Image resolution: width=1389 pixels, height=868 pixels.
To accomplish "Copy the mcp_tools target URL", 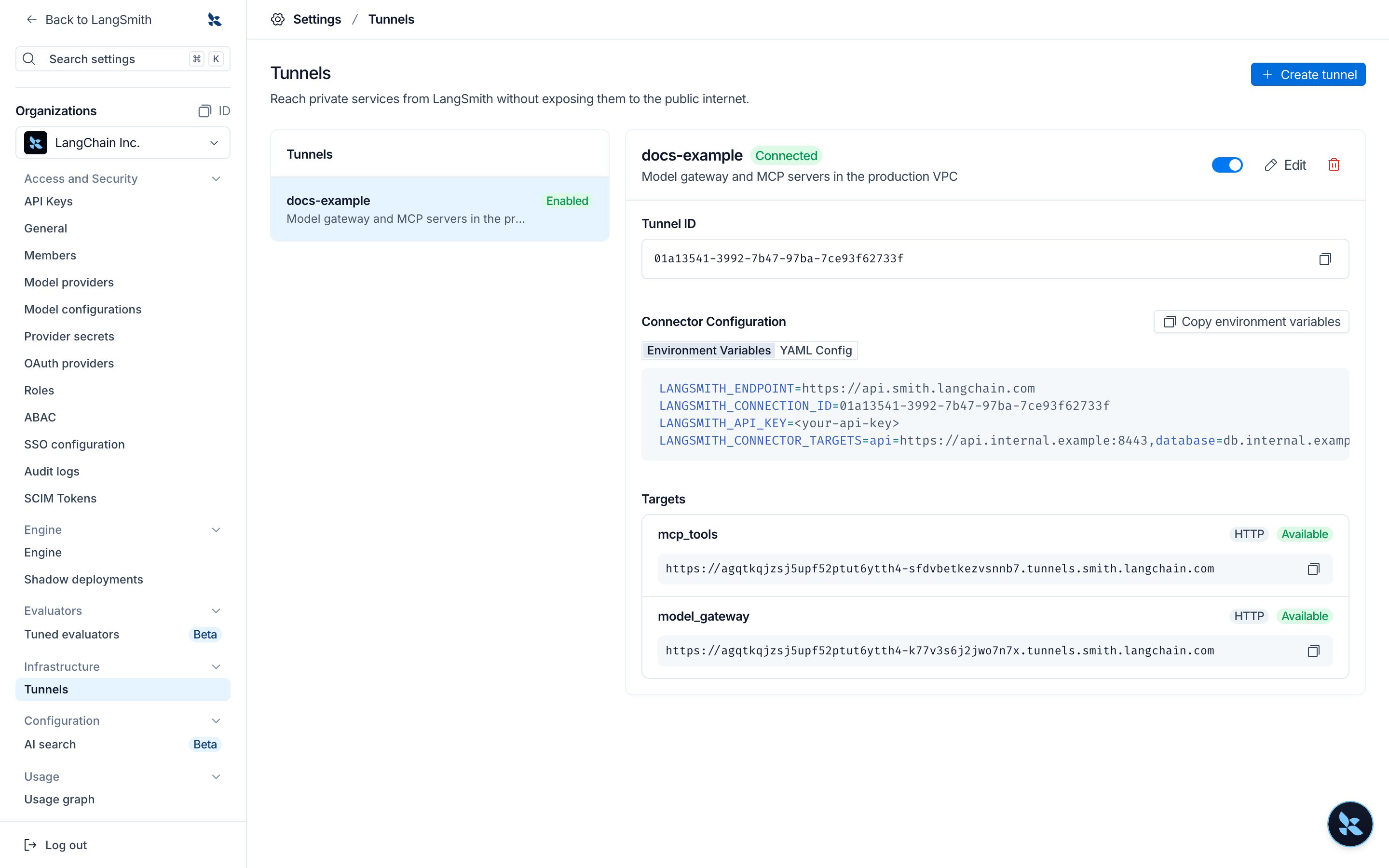I will 1313,569.
